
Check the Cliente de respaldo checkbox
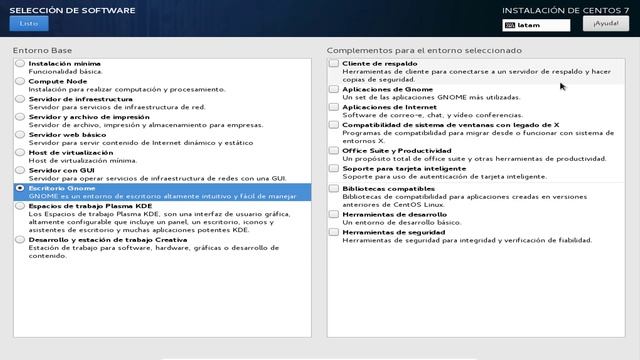tap(334, 64)
